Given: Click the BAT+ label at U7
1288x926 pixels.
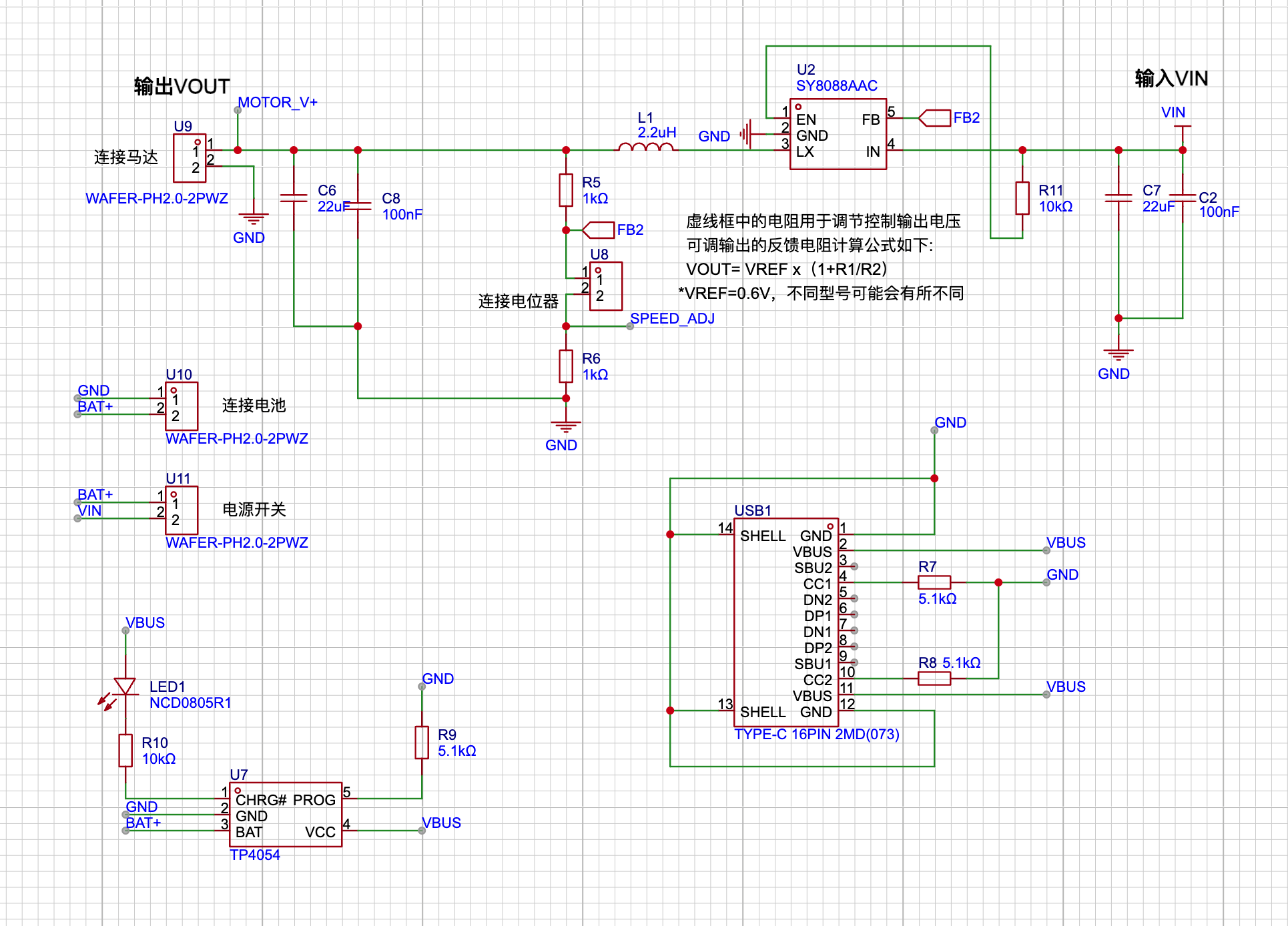Looking at the screenshot, I should point(143,823).
